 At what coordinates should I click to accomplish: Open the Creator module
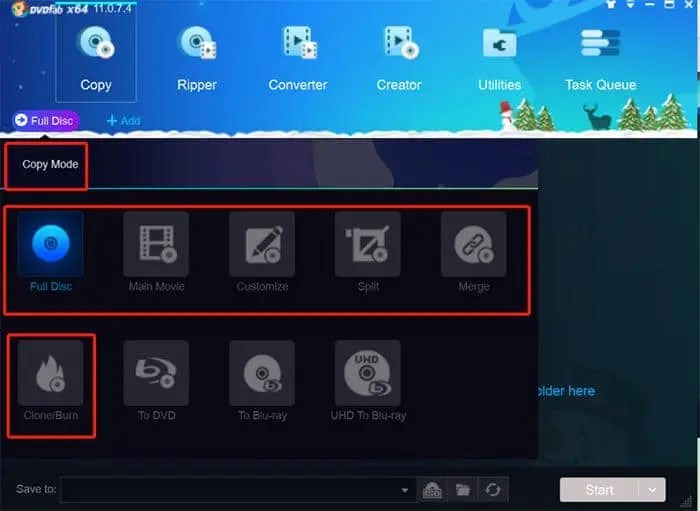click(x=399, y=58)
